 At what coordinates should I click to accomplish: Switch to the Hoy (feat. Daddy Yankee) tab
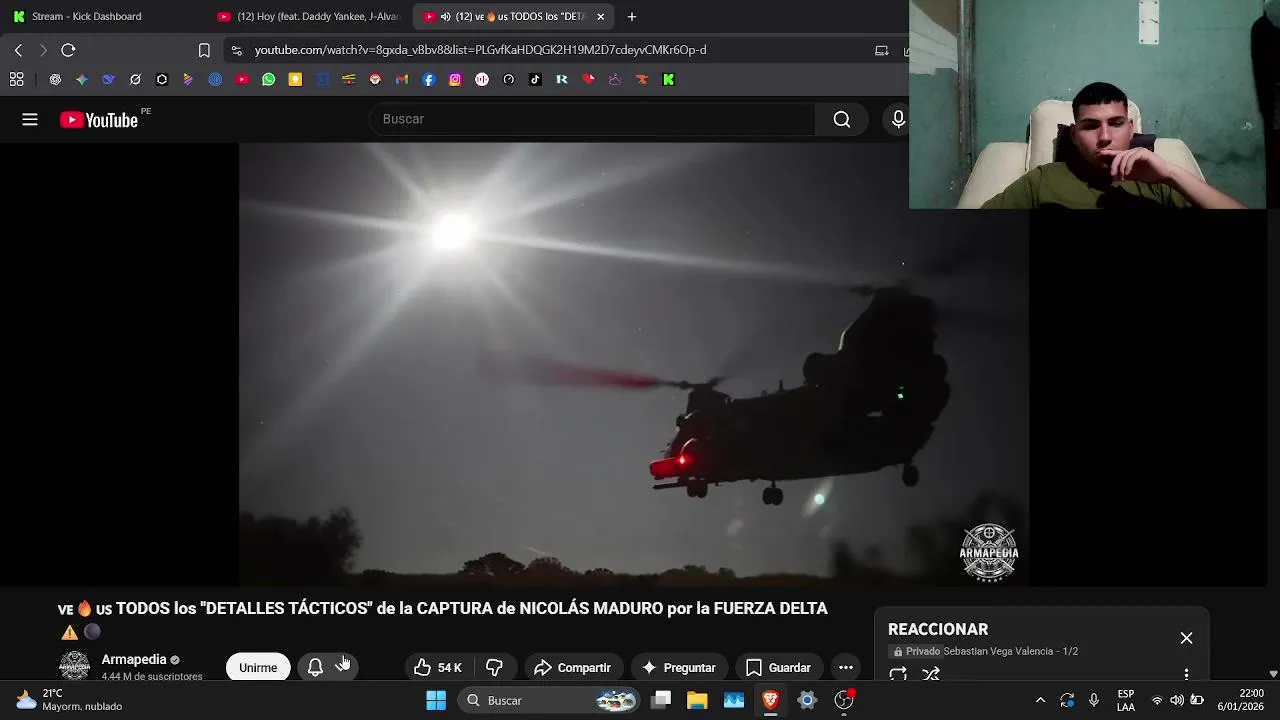(x=308, y=16)
